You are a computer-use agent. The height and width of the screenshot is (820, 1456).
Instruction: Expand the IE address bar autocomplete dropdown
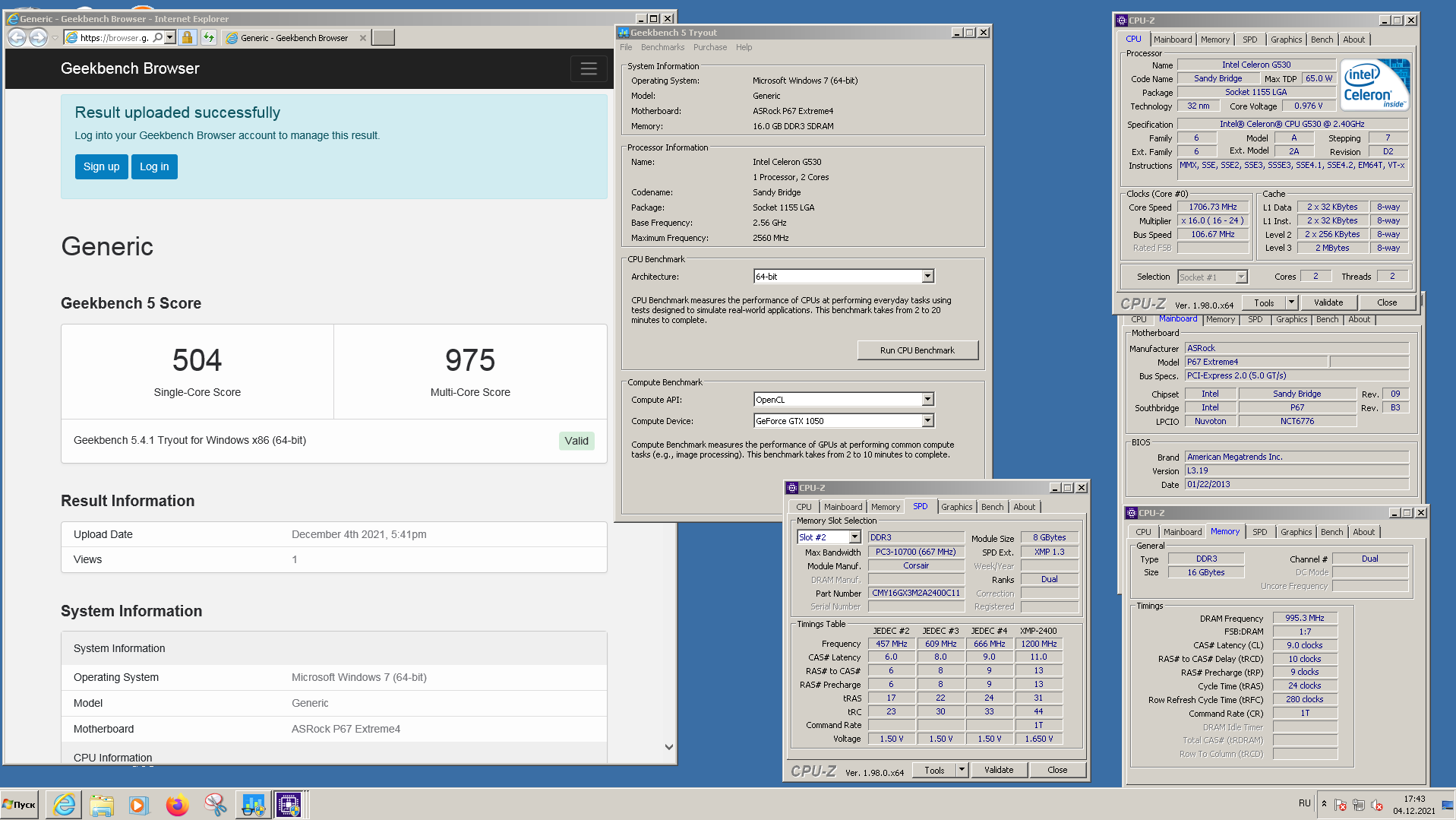170,37
